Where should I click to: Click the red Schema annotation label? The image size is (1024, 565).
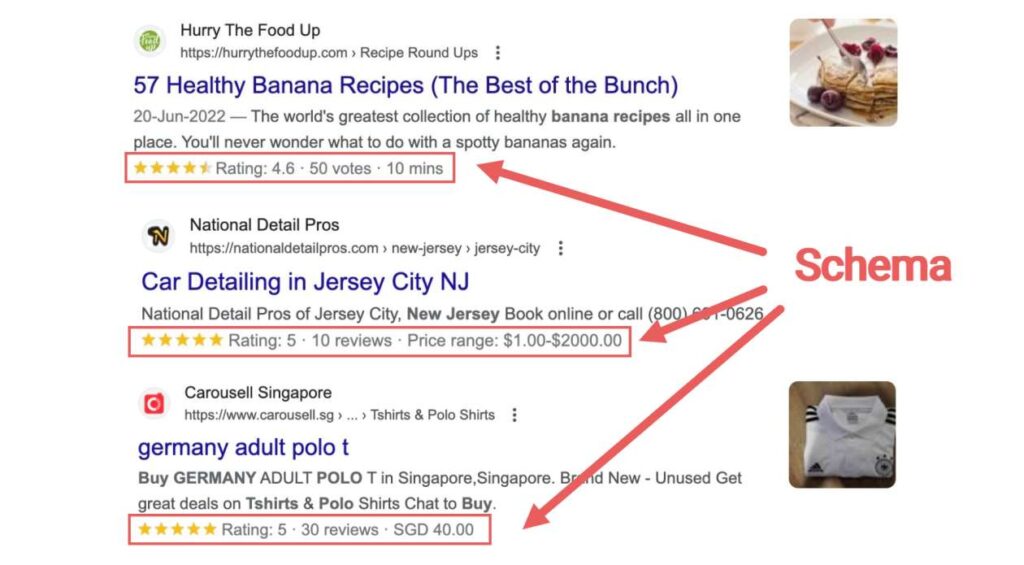point(873,267)
